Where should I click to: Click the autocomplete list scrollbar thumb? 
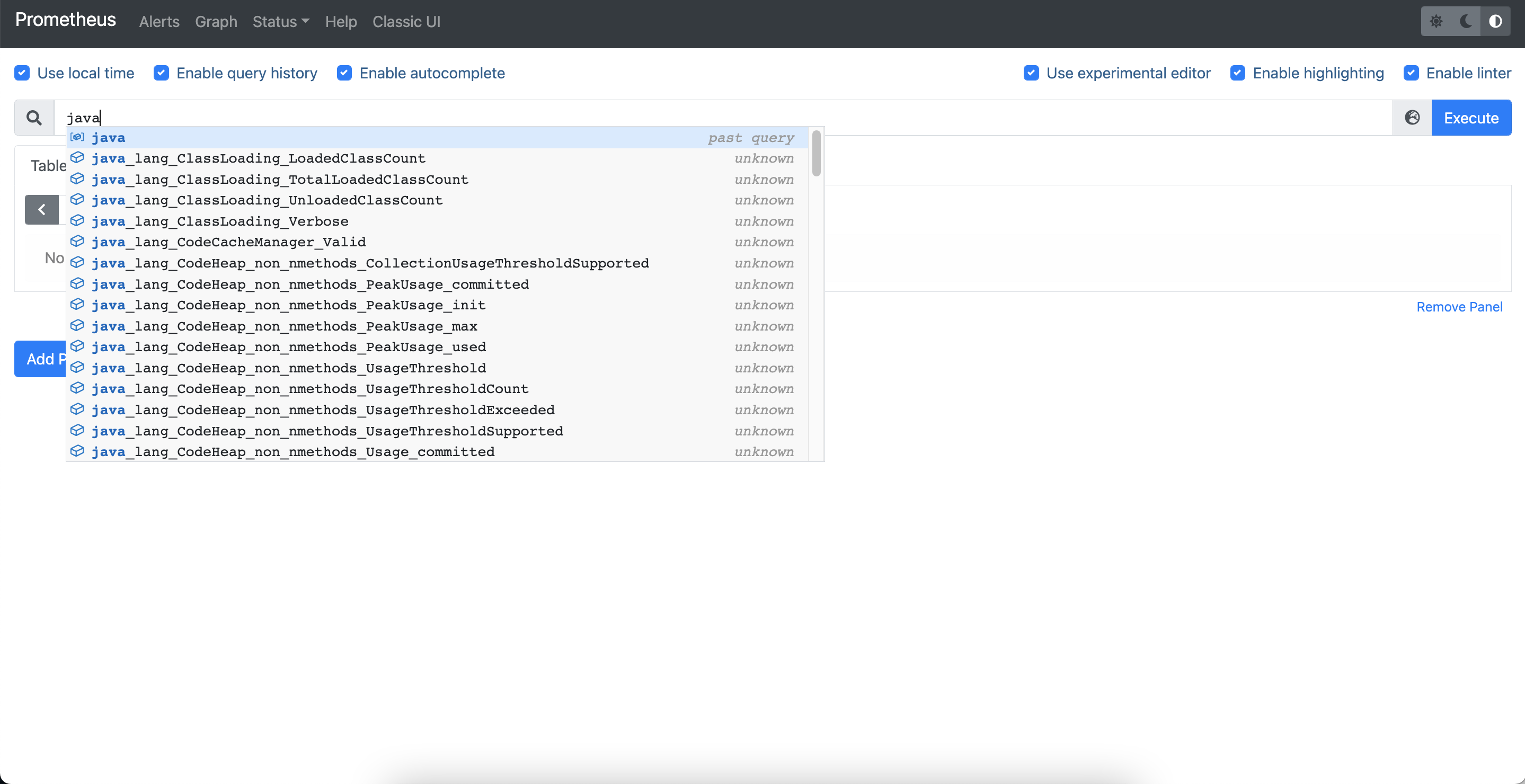tap(816, 154)
